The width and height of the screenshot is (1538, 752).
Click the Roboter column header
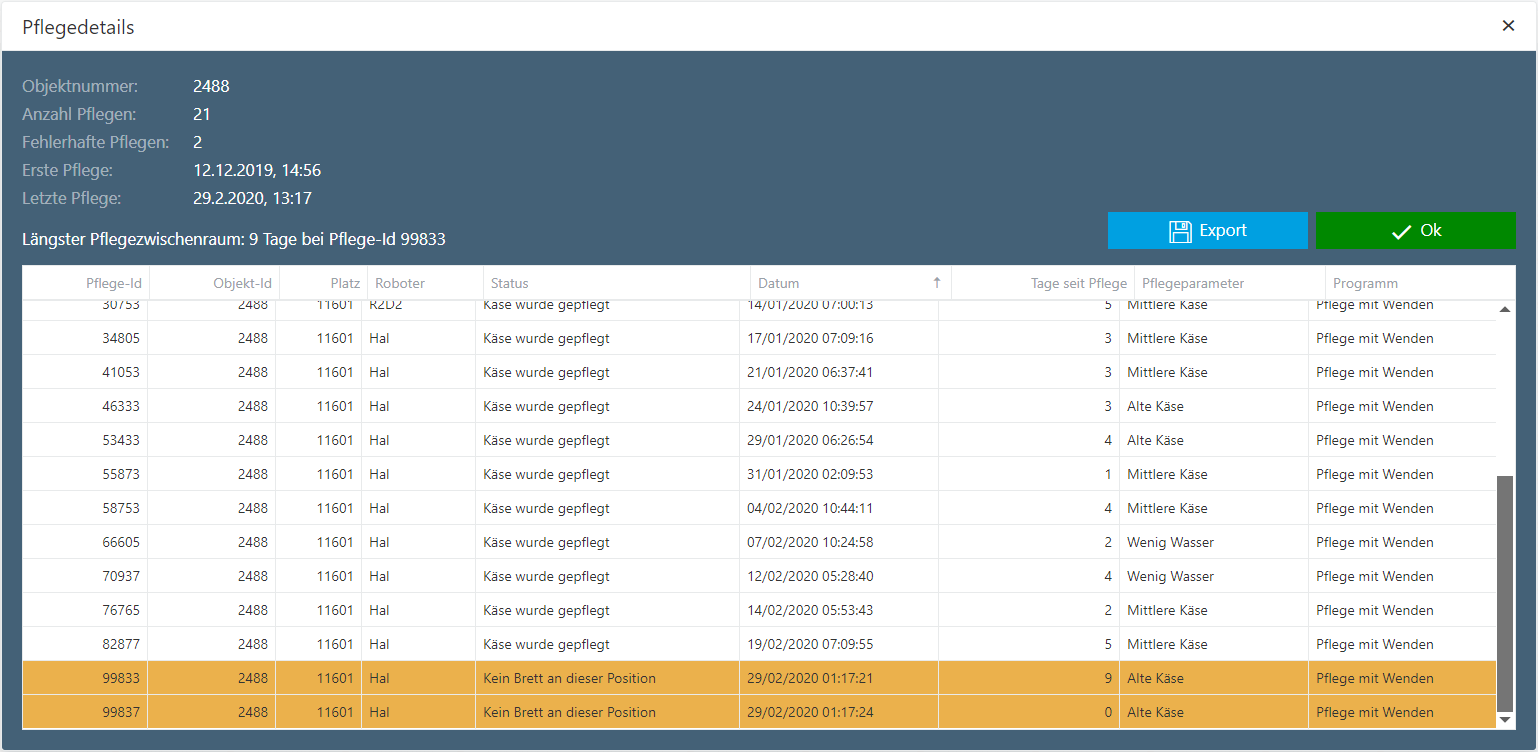[x=425, y=283]
